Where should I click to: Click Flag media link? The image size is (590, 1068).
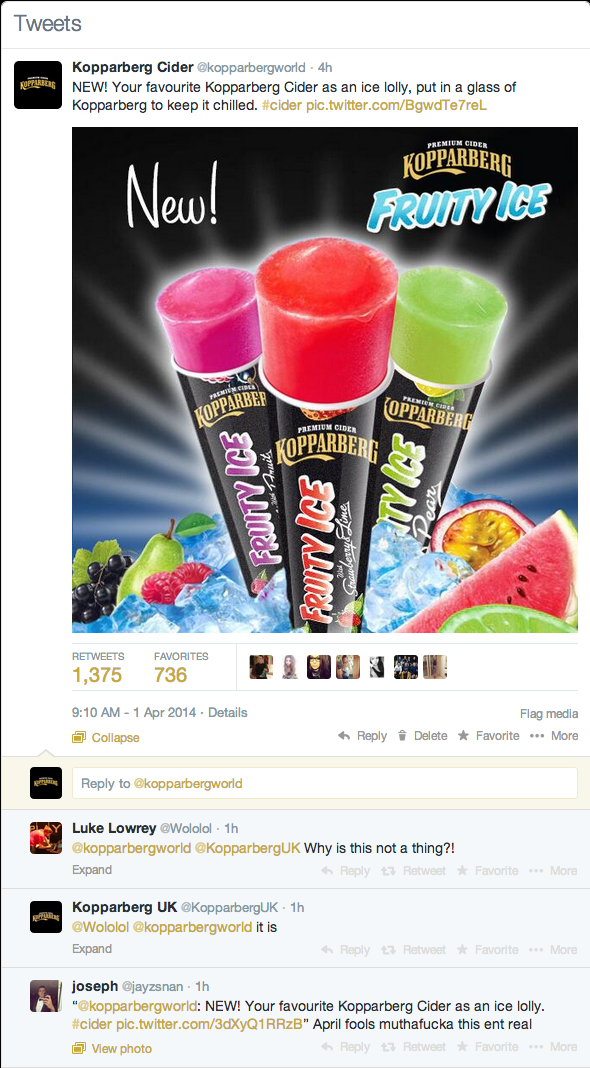(x=549, y=714)
